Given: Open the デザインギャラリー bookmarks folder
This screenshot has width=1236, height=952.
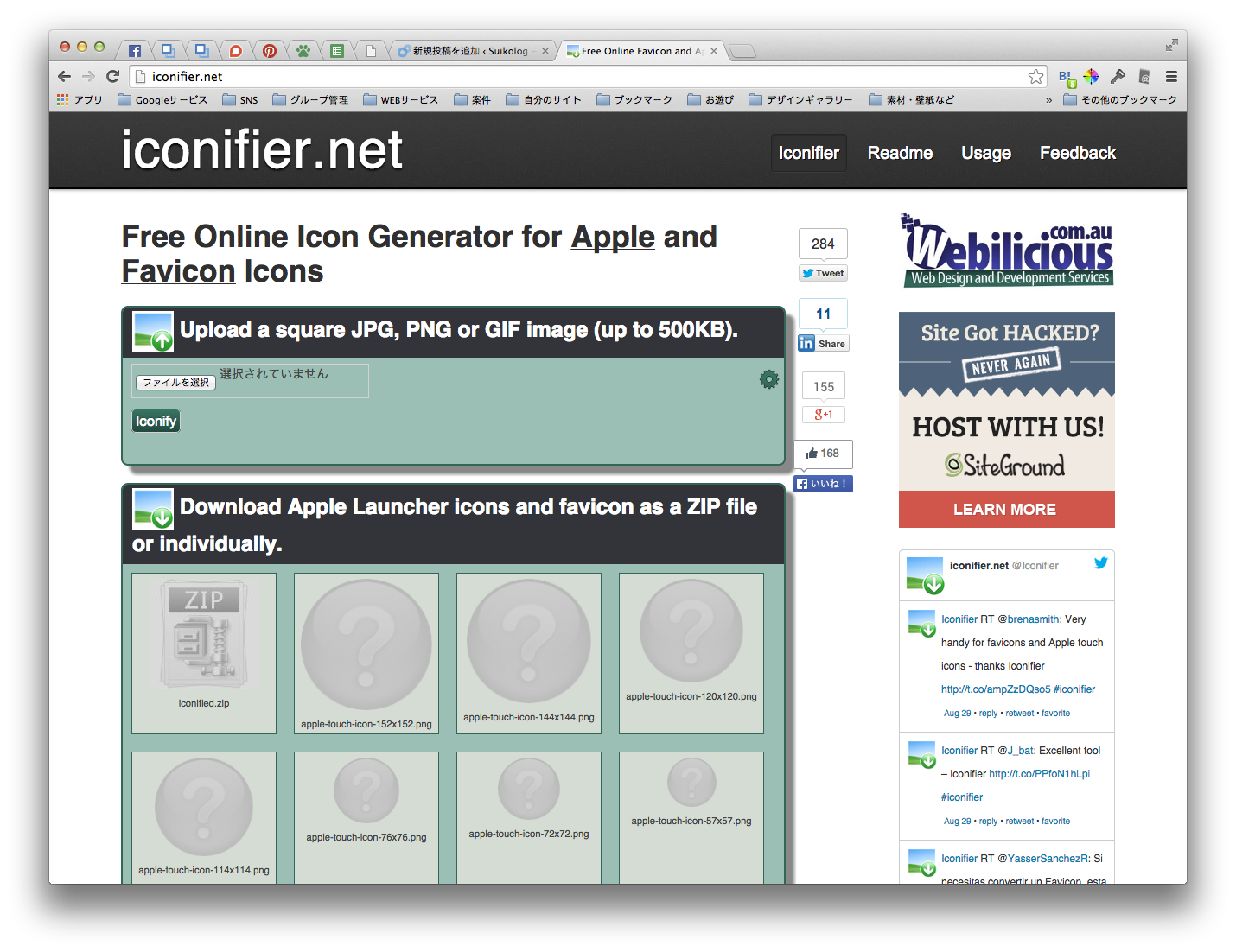Looking at the screenshot, I should click(x=800, y=100).
